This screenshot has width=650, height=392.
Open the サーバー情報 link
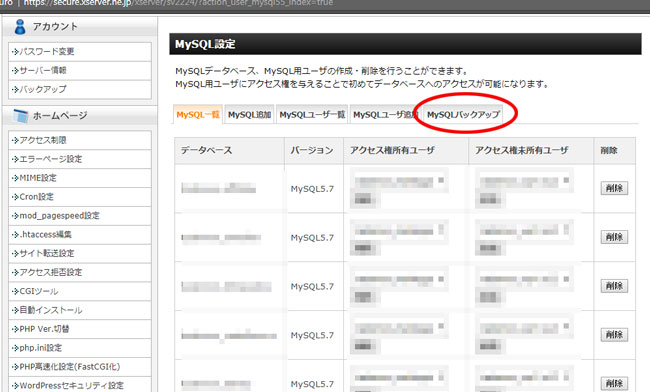tap(80, 70)
